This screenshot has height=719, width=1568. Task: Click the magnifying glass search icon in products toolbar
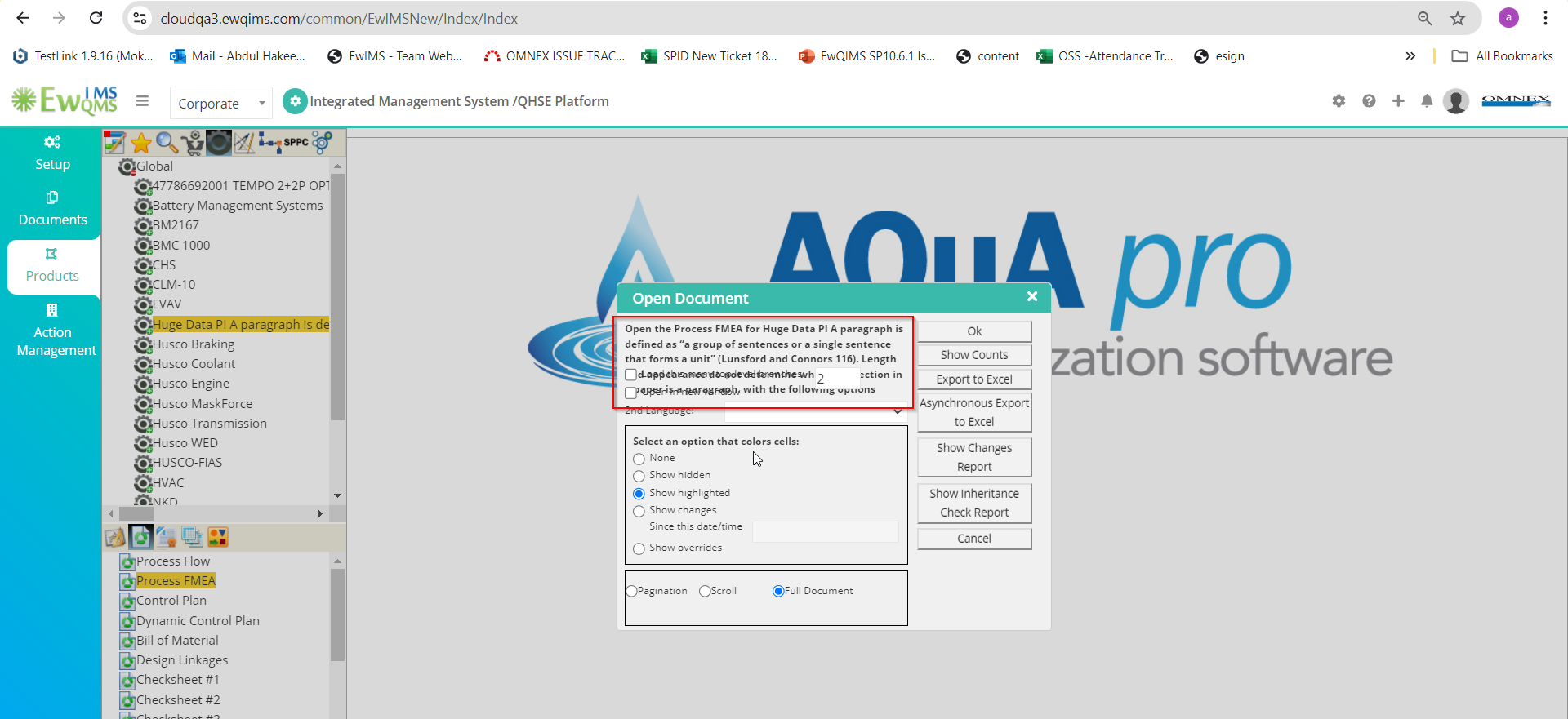[167, 143]
